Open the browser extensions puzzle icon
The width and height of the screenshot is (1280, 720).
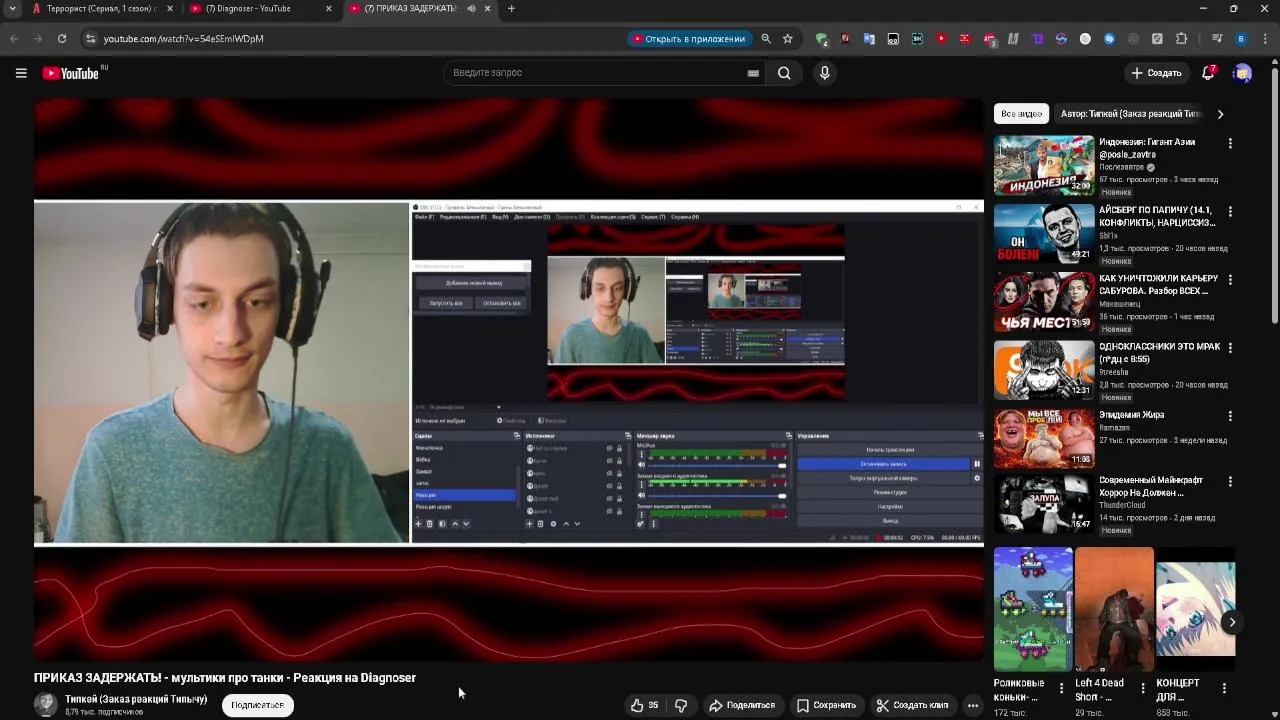pos(1181,39)
